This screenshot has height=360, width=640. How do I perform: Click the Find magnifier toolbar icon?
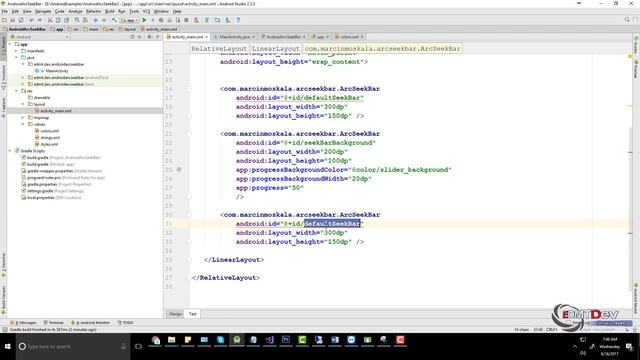pyautogui.click(x=76, y=20)
